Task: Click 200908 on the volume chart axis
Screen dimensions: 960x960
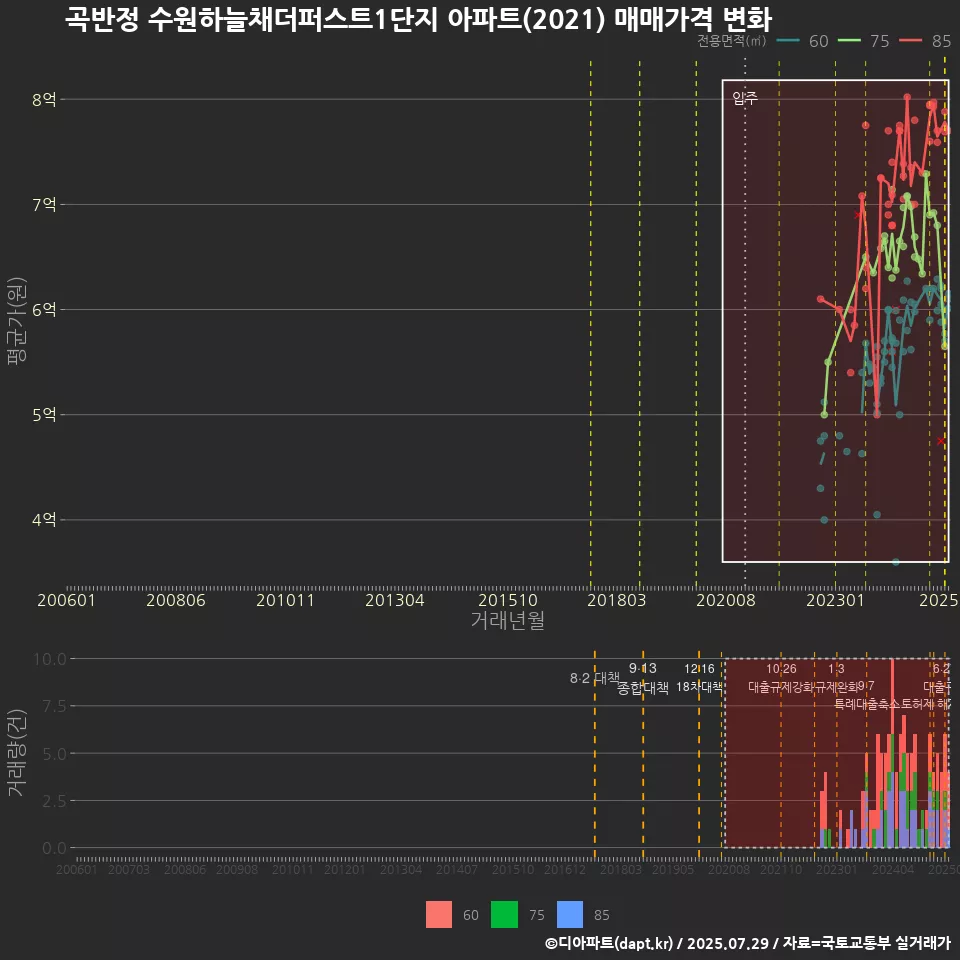Action: click(x=237, y=869)
